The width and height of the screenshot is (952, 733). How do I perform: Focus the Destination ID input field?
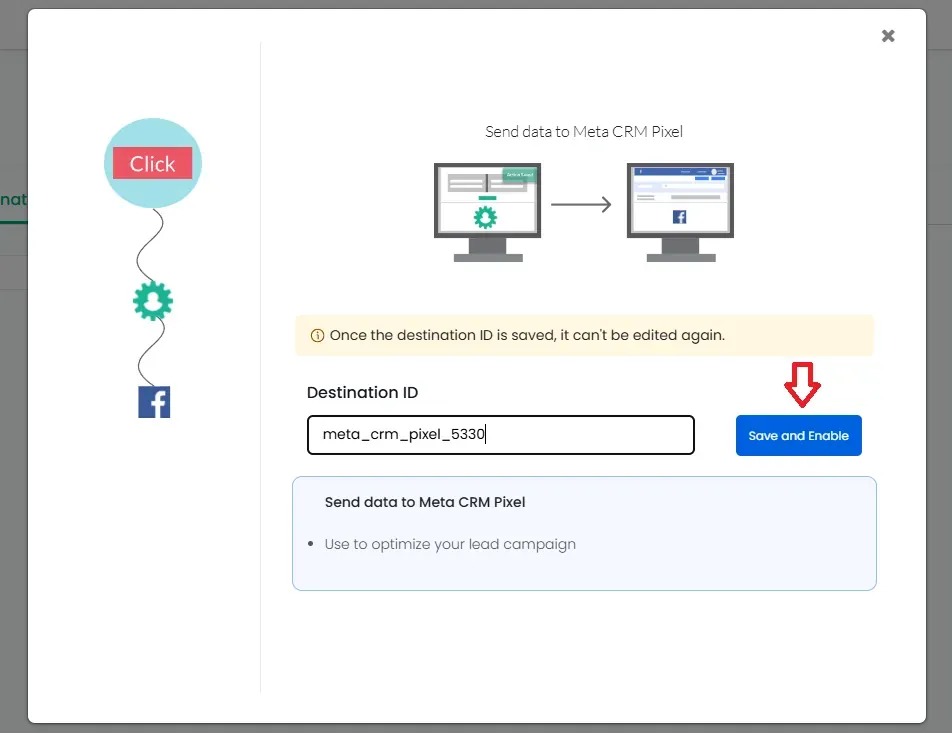(500, 435)
